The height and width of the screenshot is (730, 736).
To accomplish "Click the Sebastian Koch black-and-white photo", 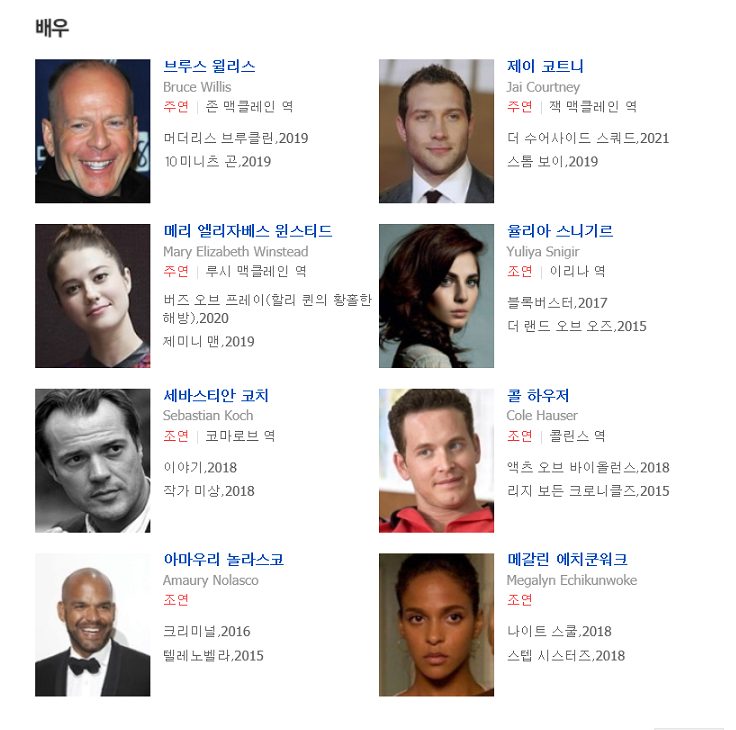I will [x=92, y=461].
